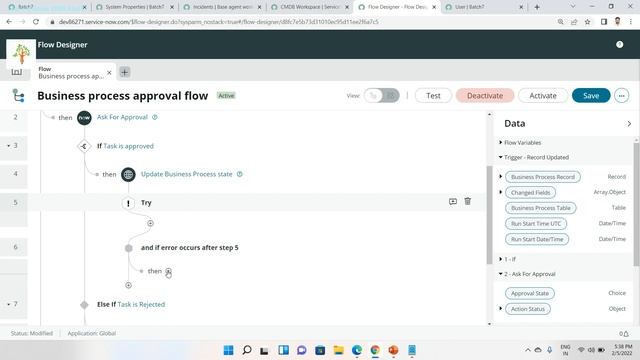Open Windows Start menu
This screenshot has width=640, height=360.
[229, 350]
